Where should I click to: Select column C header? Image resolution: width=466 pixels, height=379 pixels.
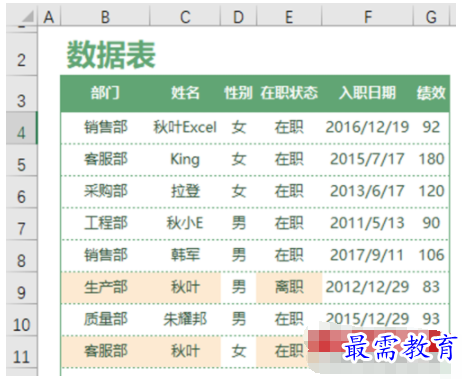pyautogui.click(x=185, y=16)
